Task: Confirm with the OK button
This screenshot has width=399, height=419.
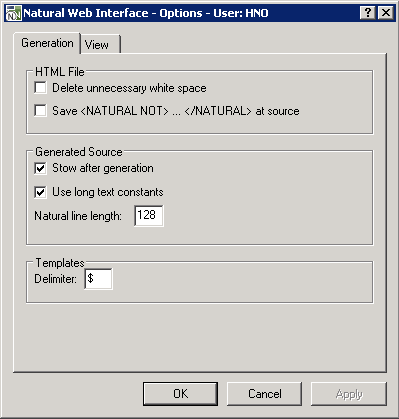Action: [180, 394]
